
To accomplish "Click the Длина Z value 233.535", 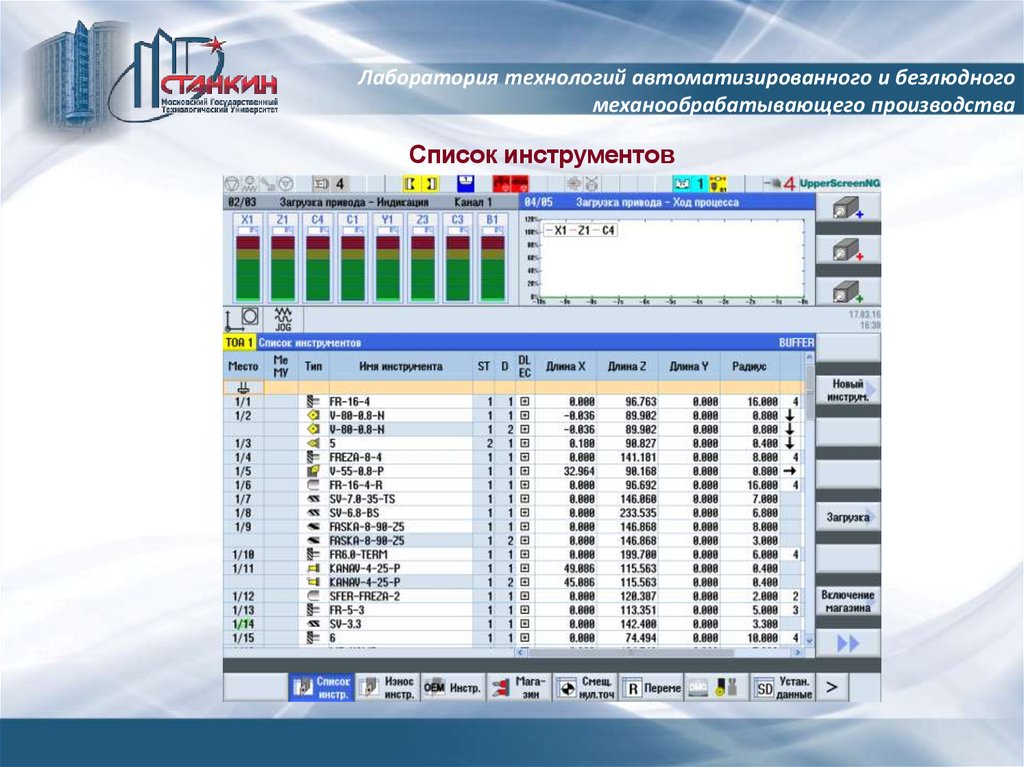I will pyautogui.click(x=638, y=513).
